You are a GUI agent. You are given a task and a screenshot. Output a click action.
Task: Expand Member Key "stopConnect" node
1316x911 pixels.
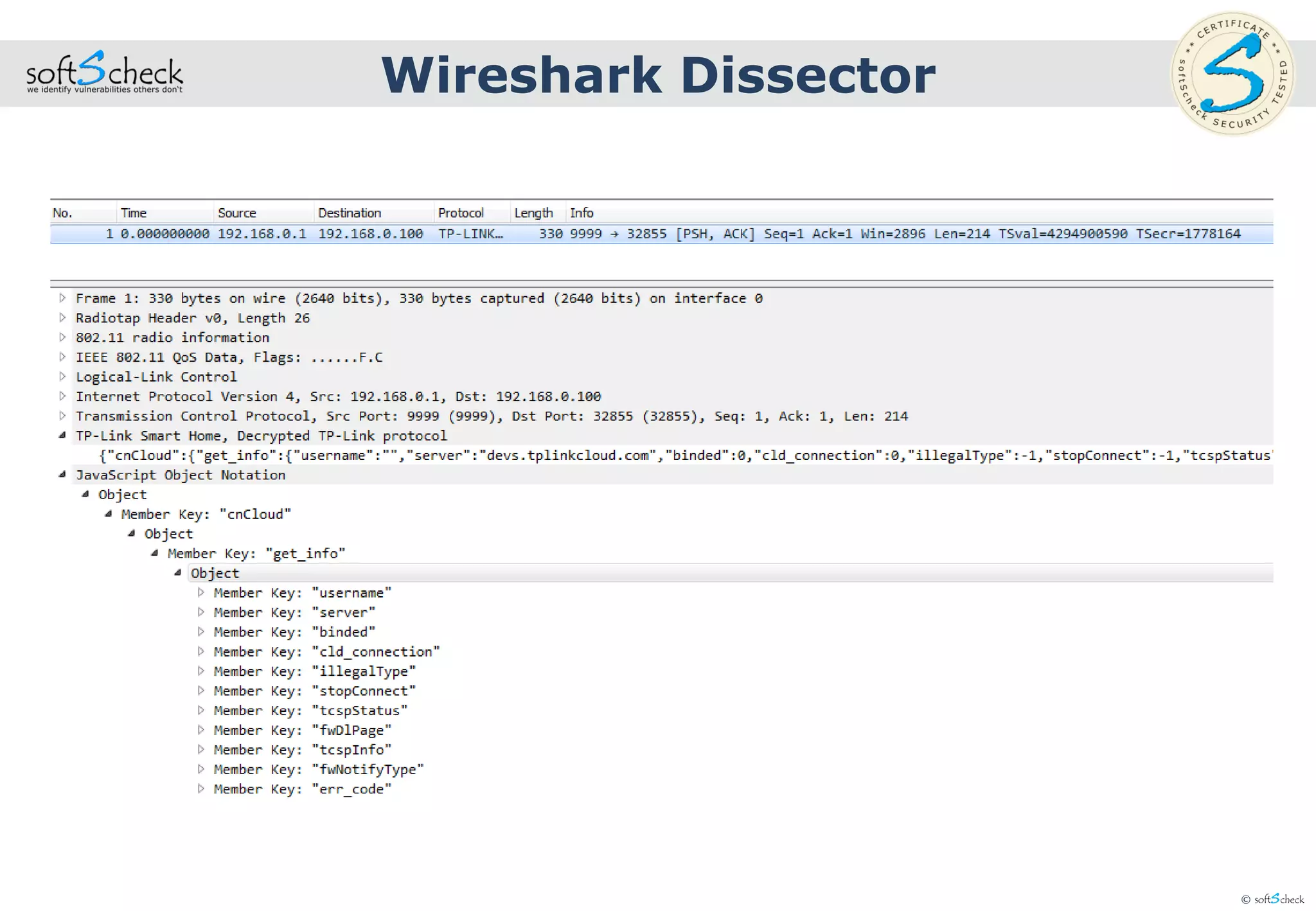(200, 691)
